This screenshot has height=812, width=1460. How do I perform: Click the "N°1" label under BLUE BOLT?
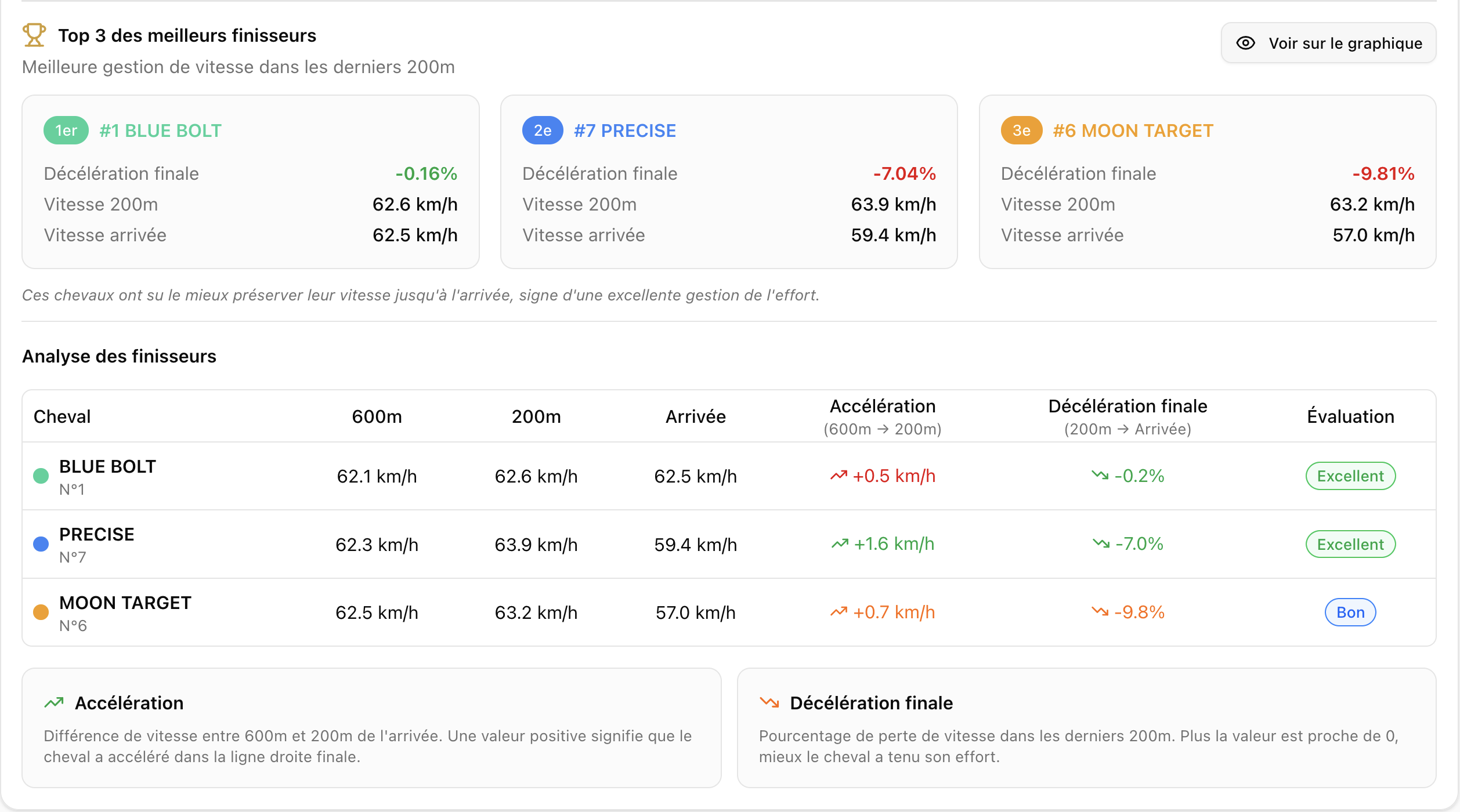(72, 490)
